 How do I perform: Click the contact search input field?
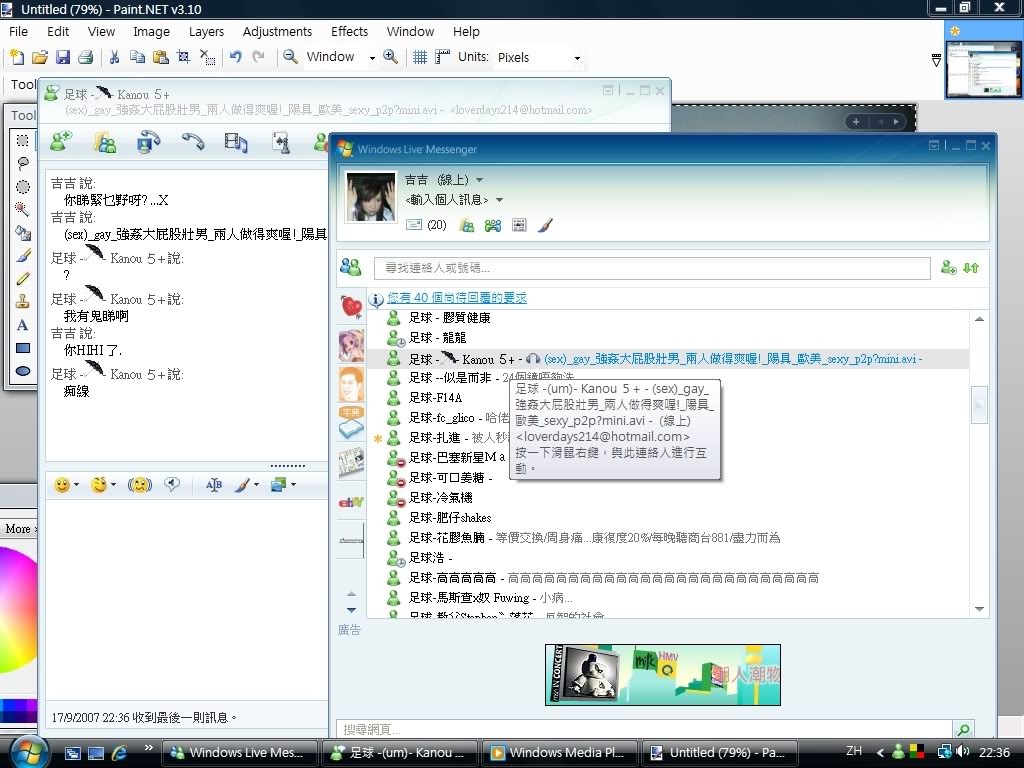[x=652, y=268]
